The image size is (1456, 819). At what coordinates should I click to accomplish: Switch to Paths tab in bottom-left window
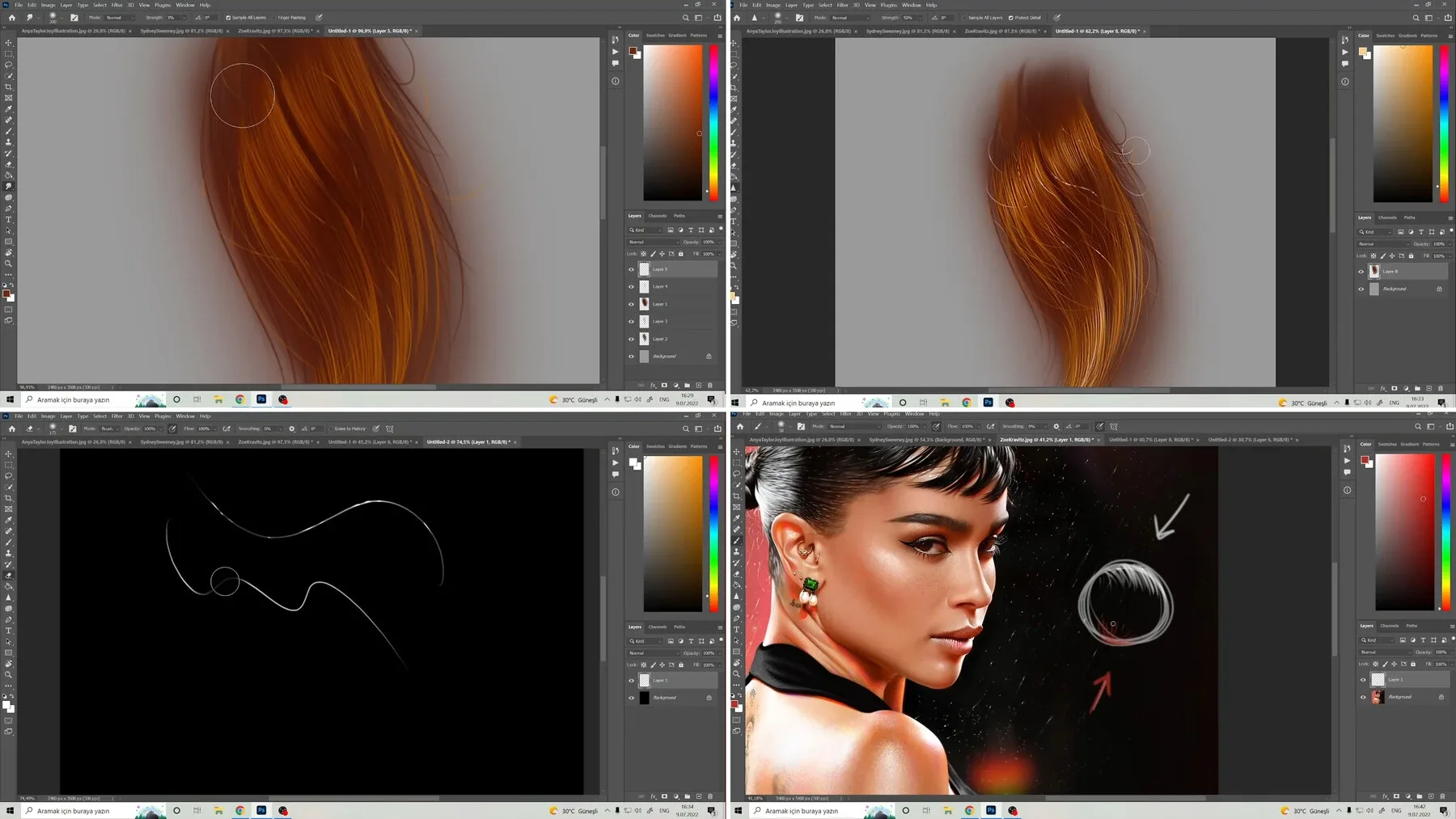click(679, 627)
